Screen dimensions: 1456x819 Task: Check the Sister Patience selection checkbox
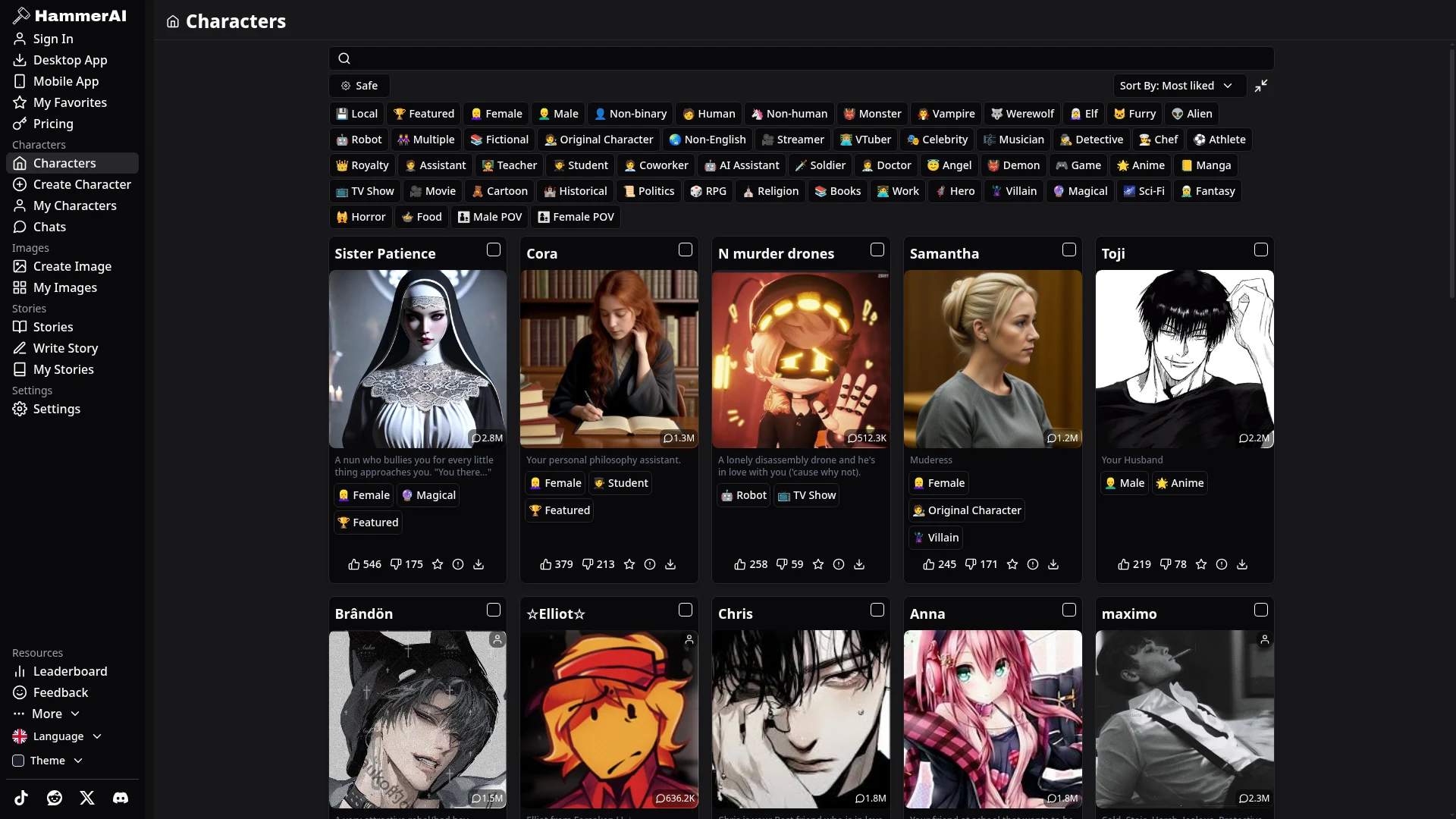494,249
